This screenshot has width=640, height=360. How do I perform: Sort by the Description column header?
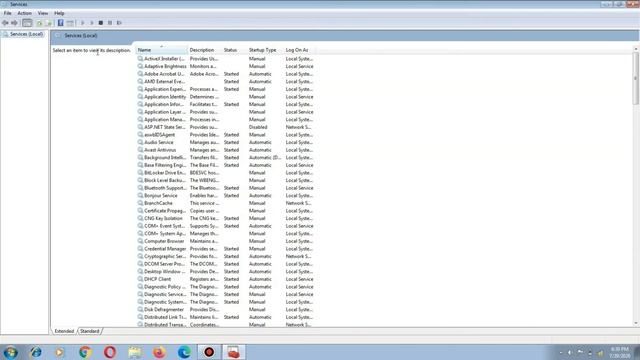(x=205, y=50)
